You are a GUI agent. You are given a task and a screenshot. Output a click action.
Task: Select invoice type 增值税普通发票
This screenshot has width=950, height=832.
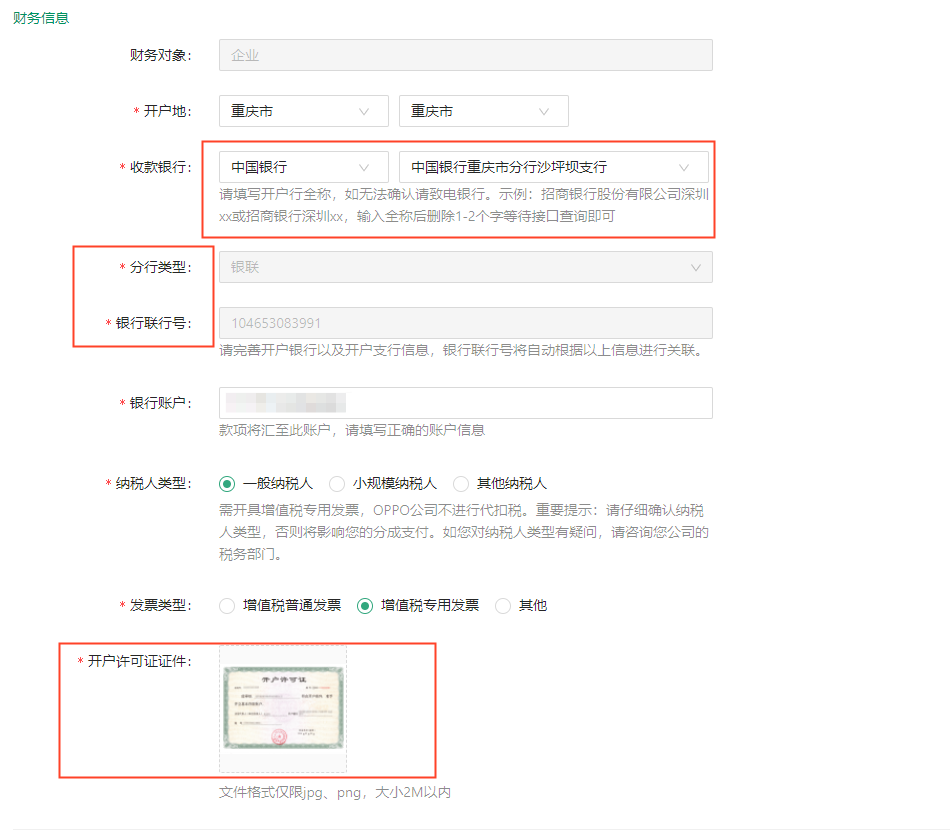point(226,605)
